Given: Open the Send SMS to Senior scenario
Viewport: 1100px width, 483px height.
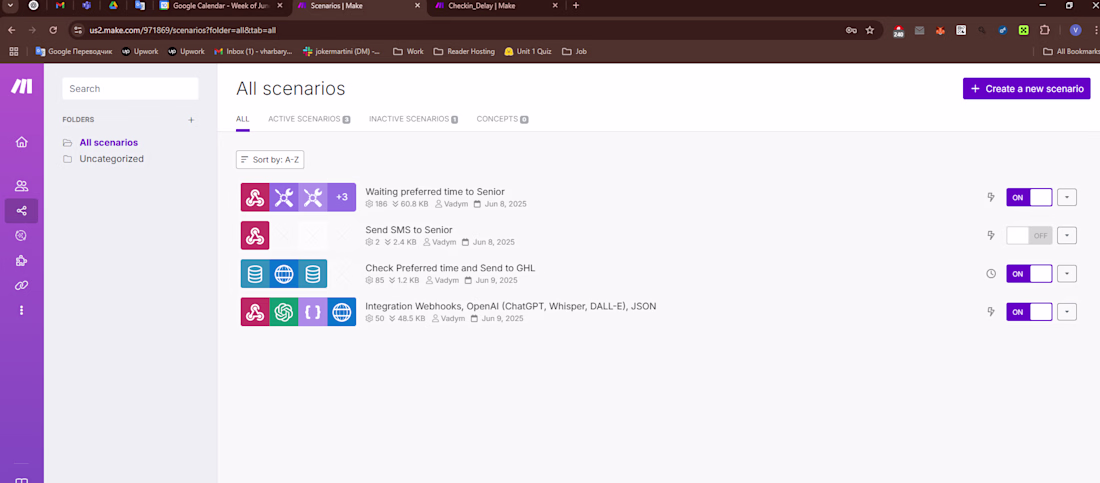Looking at the screenshot, I should (409, 230).
